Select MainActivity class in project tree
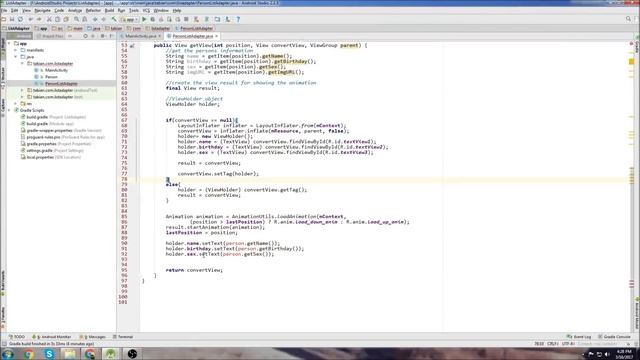Screen dimensions: 640x360 click(56, 70)
